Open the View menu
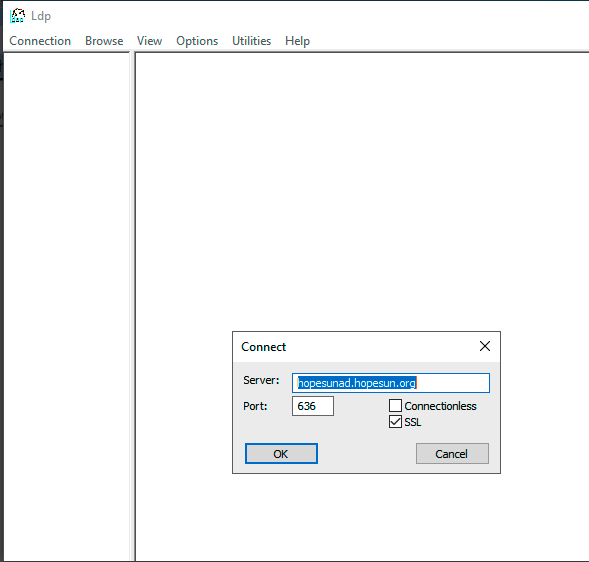Image resolution: width=589 pixels, height=562 pixels. 150,41
